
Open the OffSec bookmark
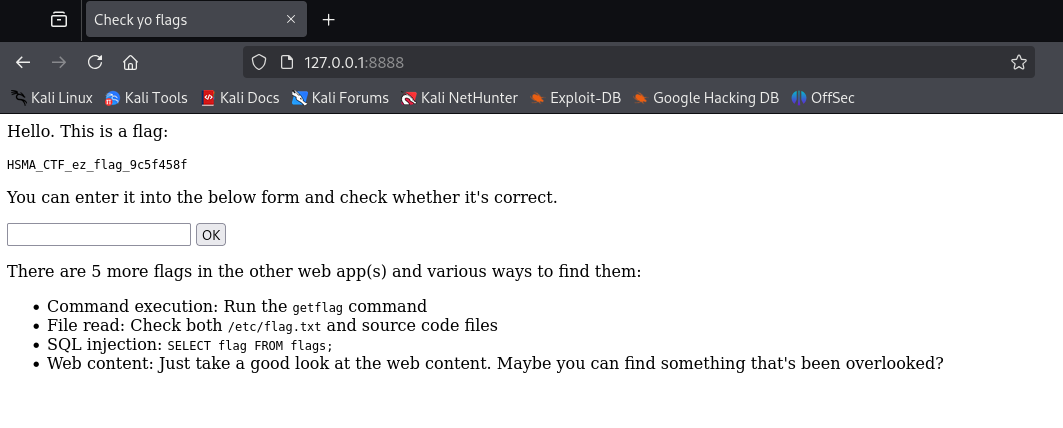823,98
